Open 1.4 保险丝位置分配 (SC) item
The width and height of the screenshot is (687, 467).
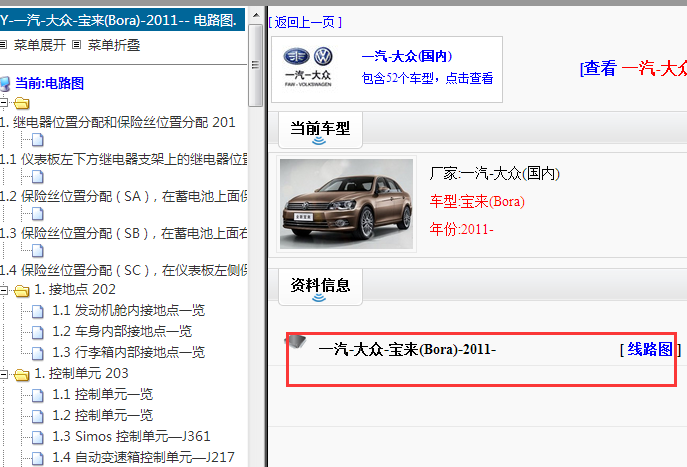point(124,270)
